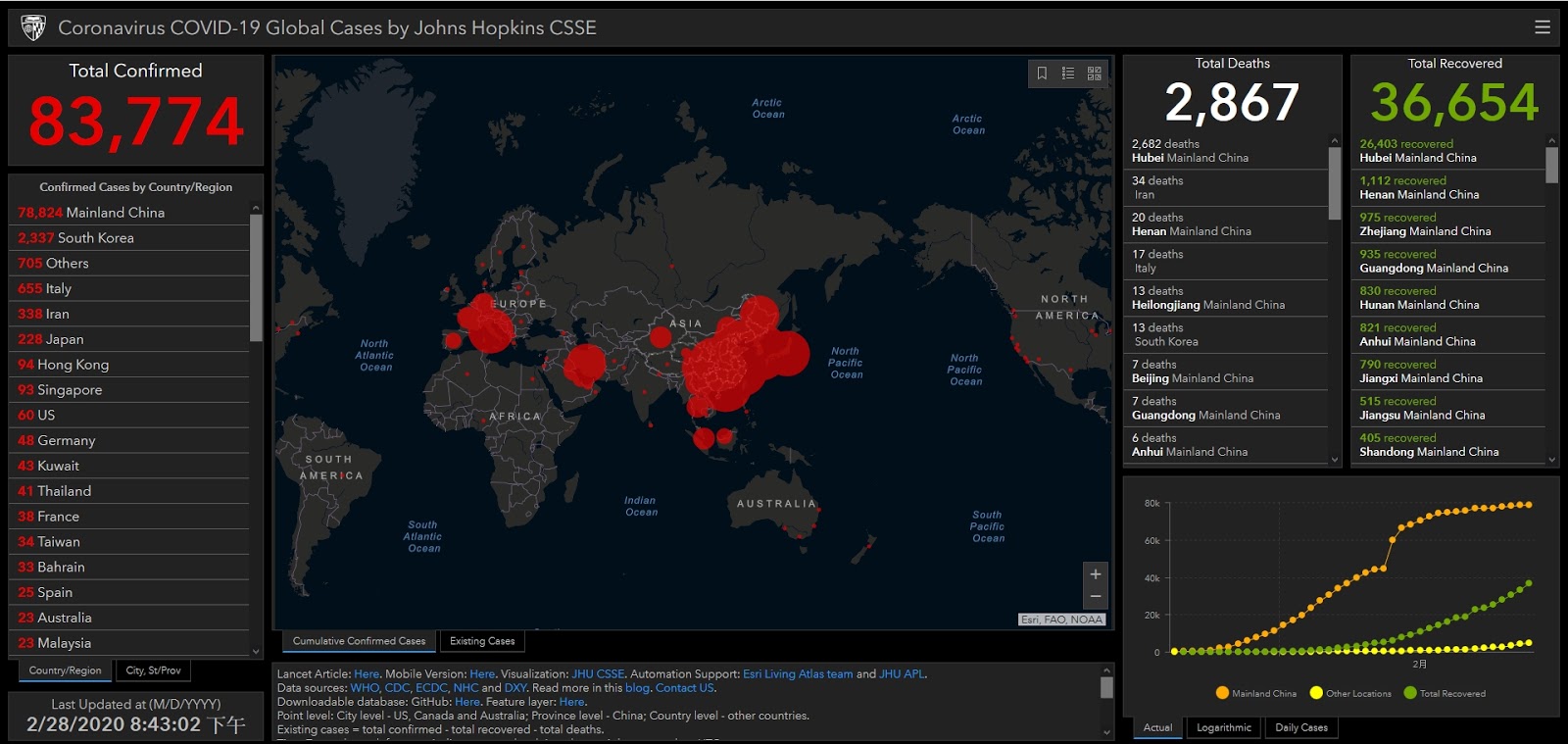This screenshot has height=744, width=1568.
Task: Open the JHU CSSE visualization link
Action: click(598, 674)
